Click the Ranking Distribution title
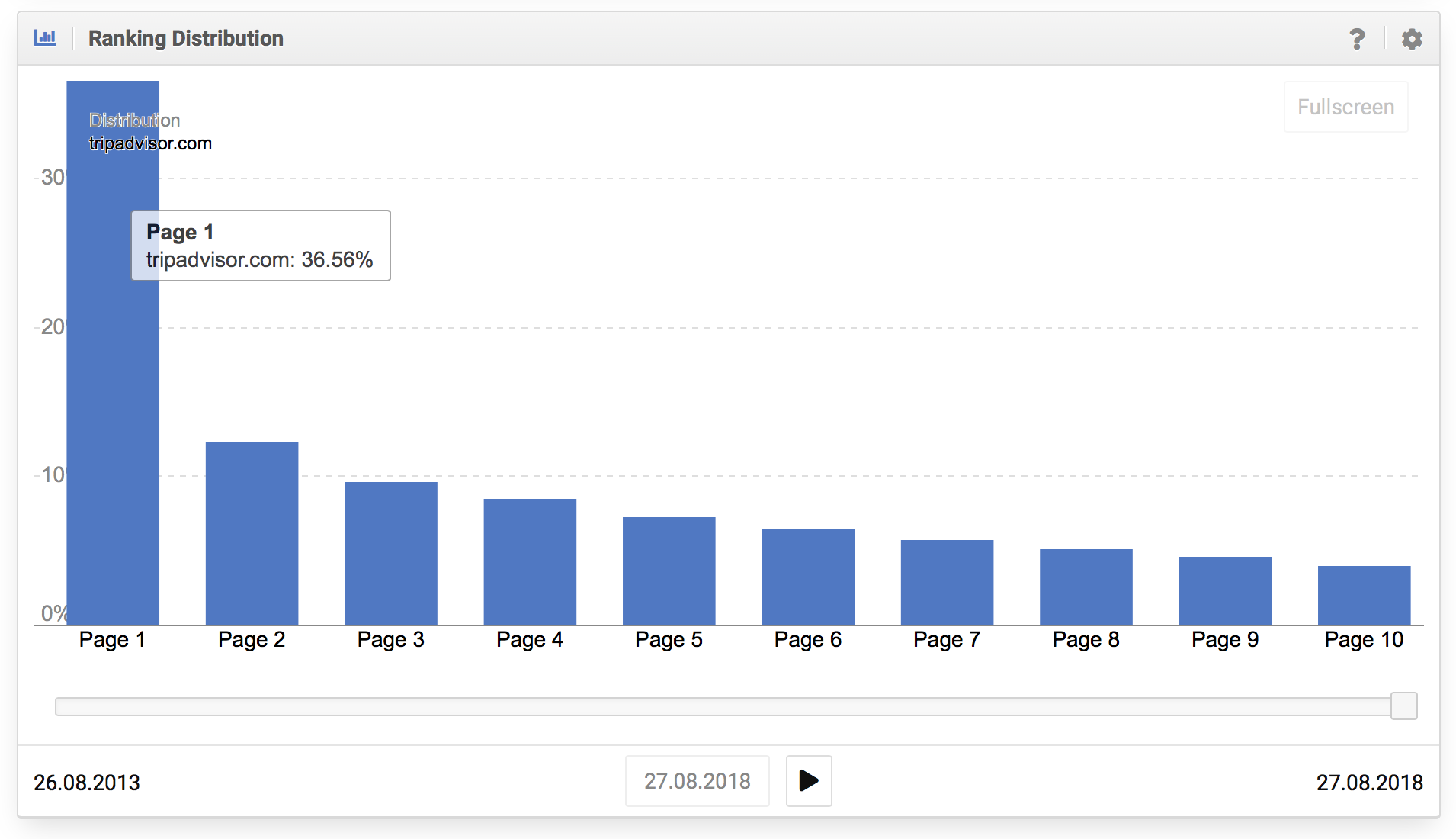Viewport: 1456px width, 839px height. [186, 38]
